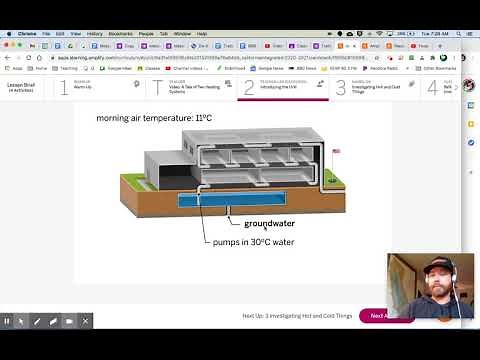Select the pen drawing tool in recorder bar
Viewport: 480px width, 360px height.
point(37,321)
